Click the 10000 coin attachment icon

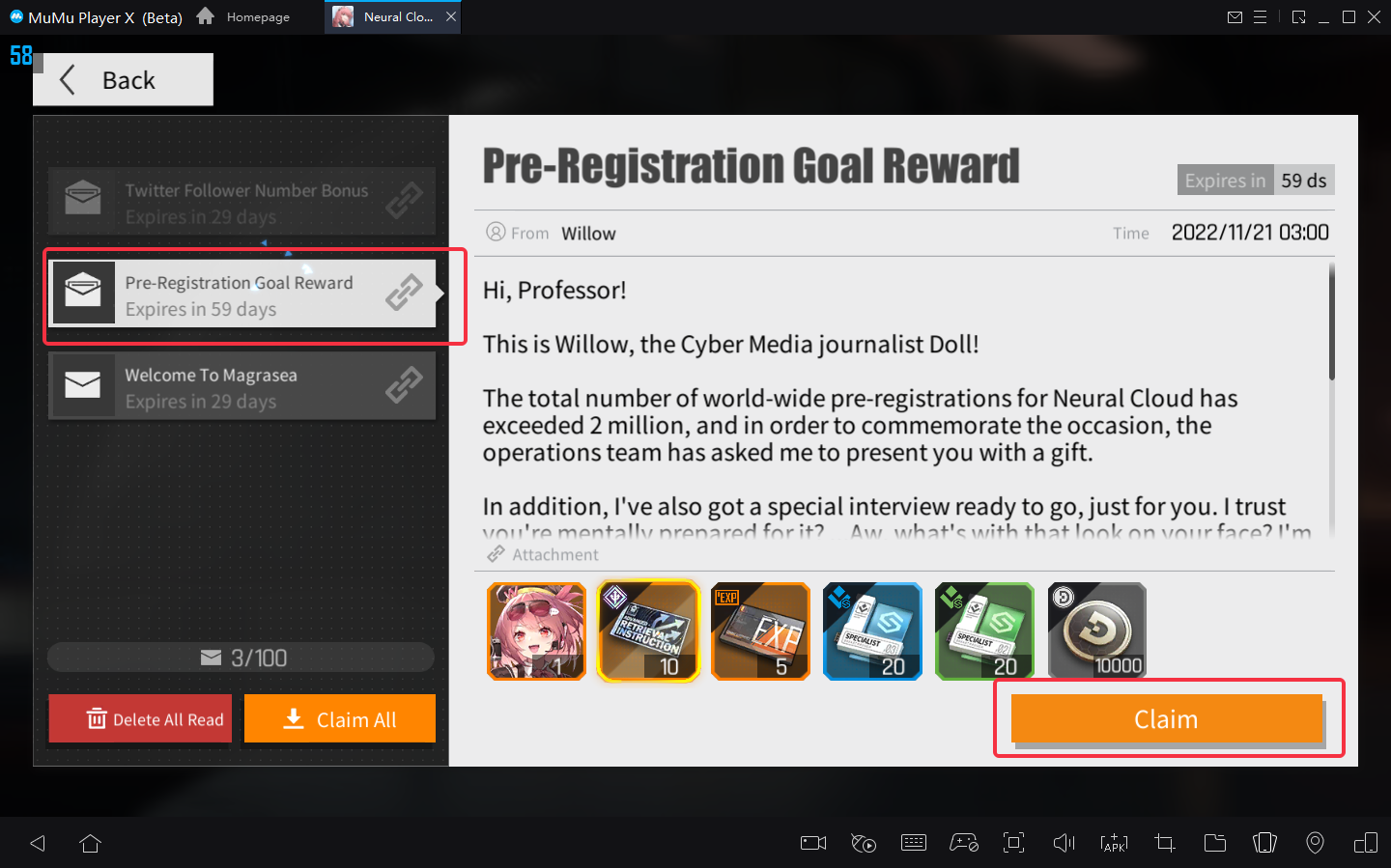click(x=1096, y=631)
